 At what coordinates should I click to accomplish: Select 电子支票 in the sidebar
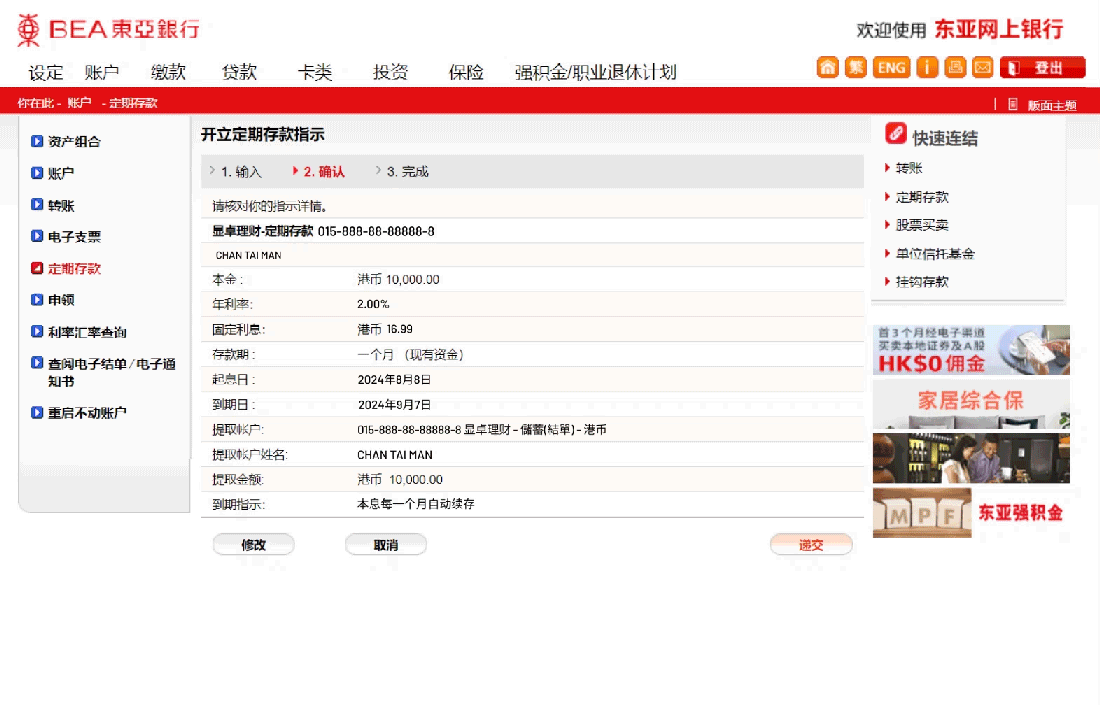pos(74,237)
